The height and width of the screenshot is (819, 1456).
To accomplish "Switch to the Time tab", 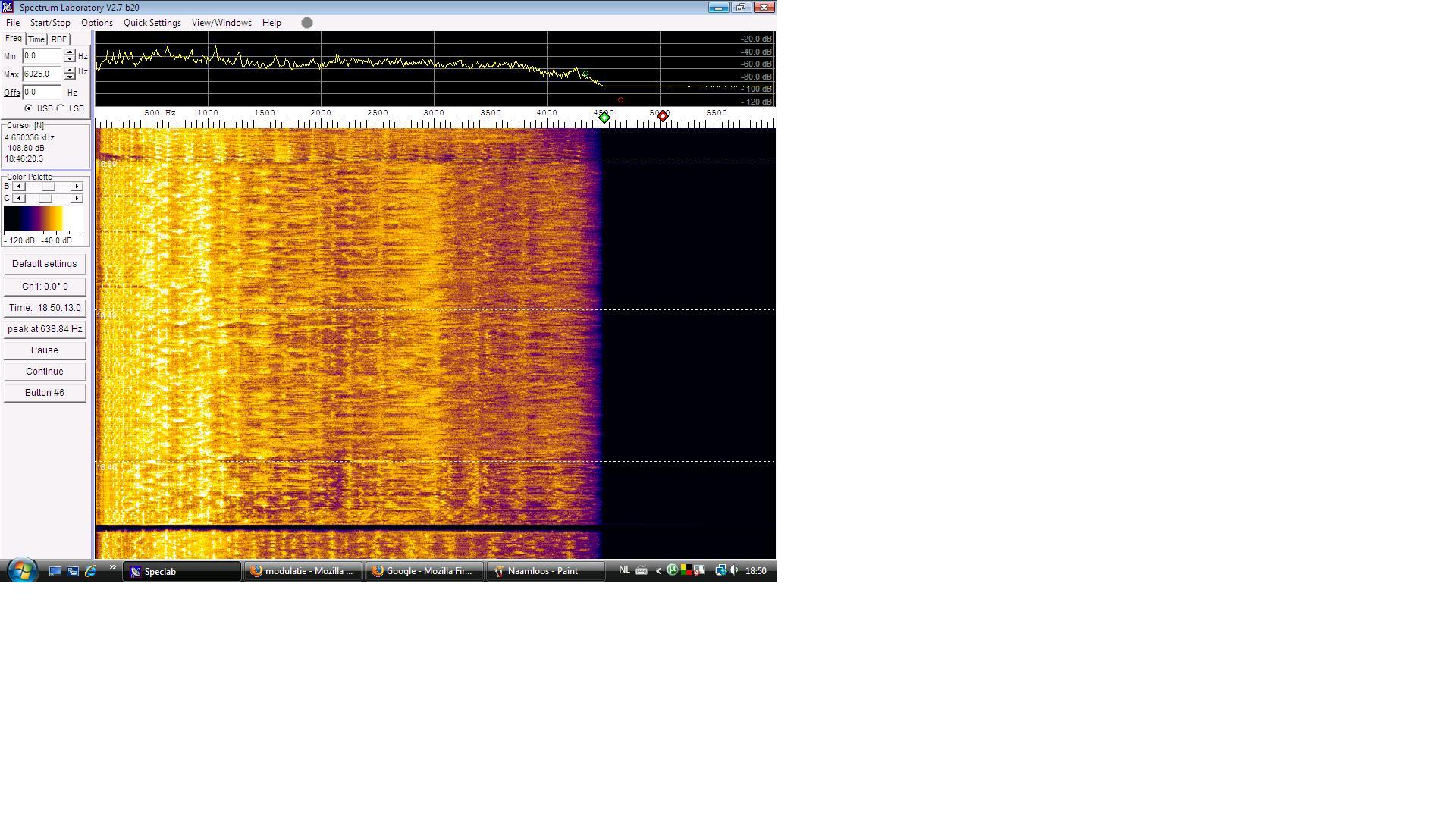I will (x=36, y=39).
